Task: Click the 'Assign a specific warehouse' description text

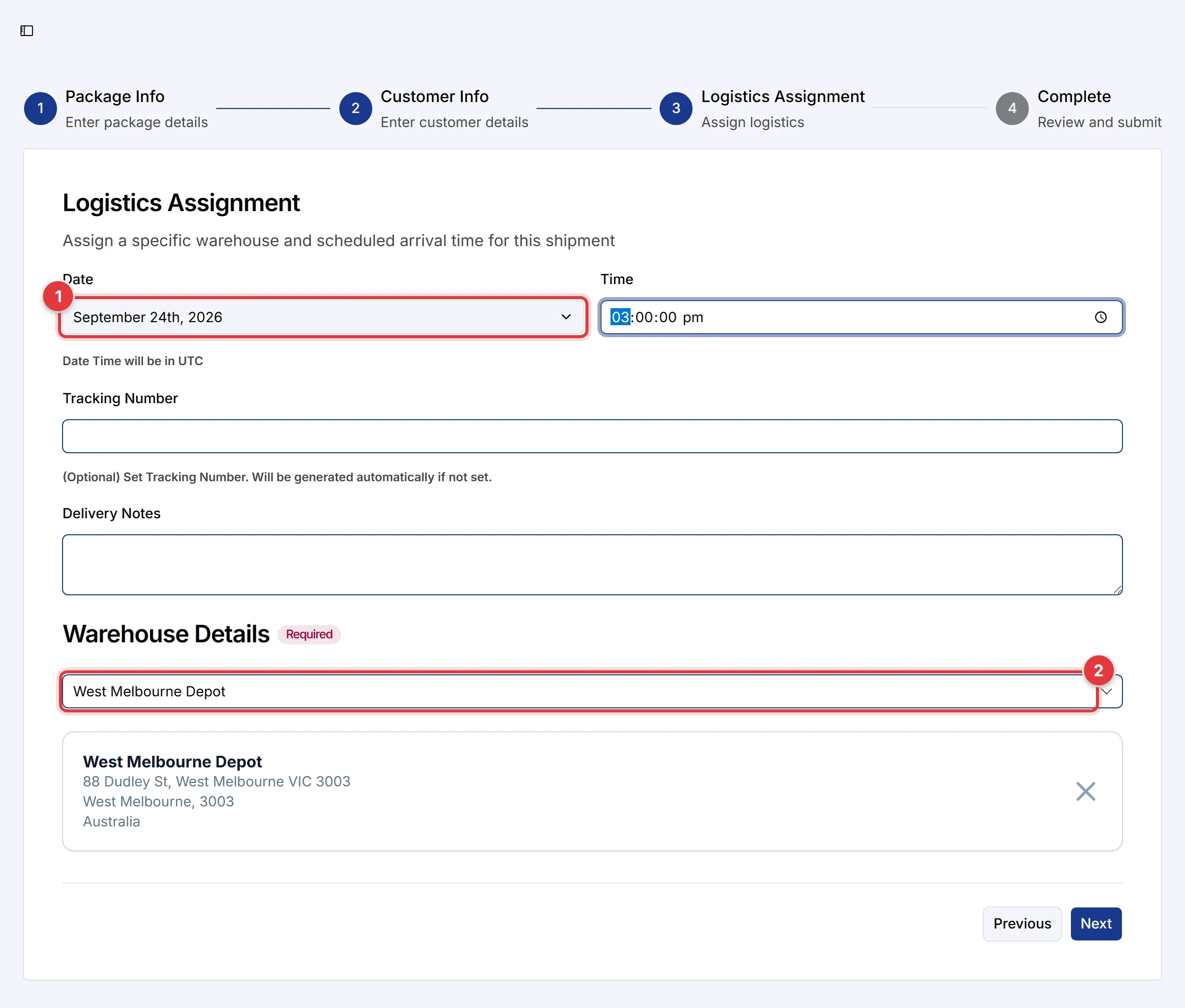Action: pos(338,241)
